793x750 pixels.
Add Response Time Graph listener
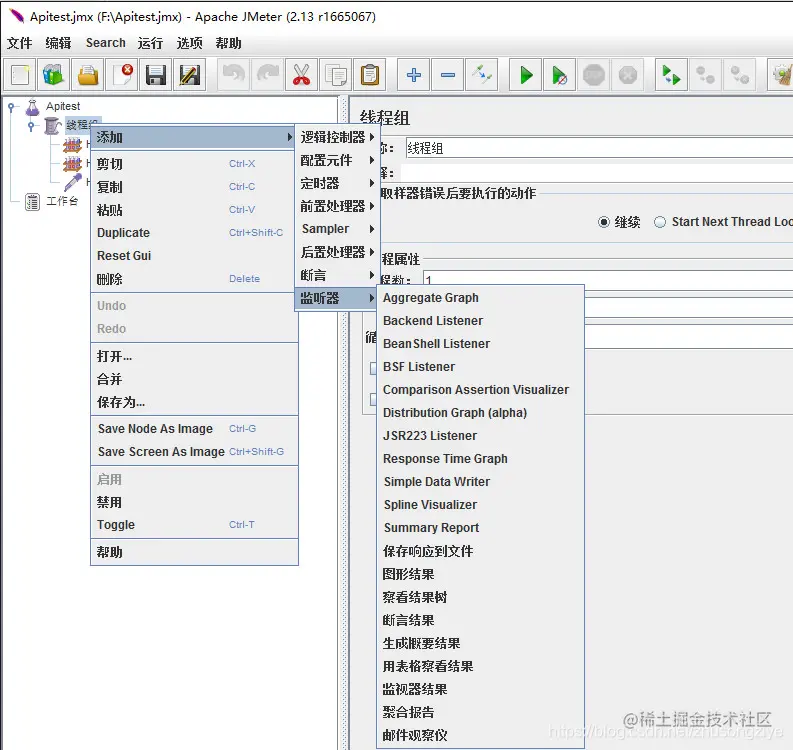[480, 459]
